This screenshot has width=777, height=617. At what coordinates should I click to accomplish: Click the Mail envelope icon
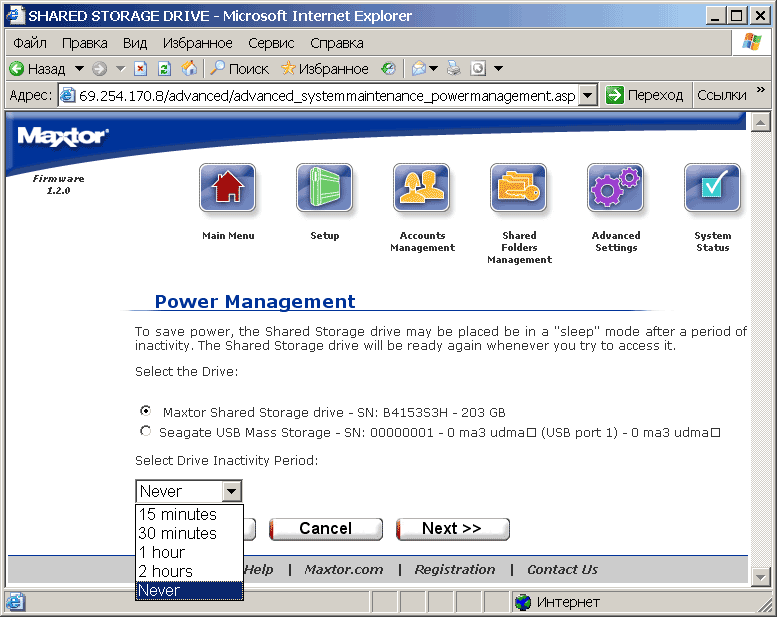click(419, 68)
